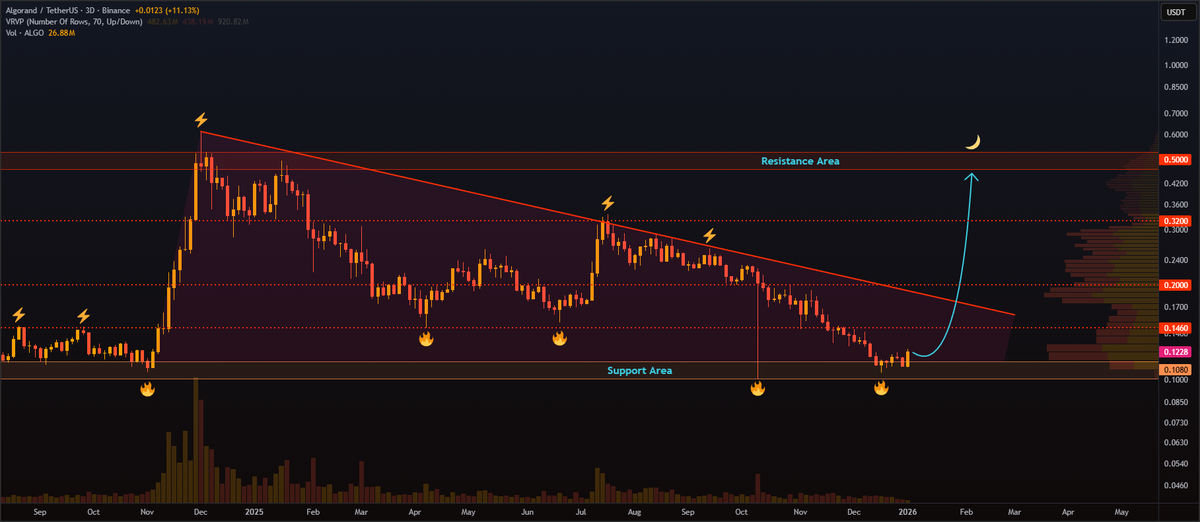Select the current price label 0.1228

1174,352
